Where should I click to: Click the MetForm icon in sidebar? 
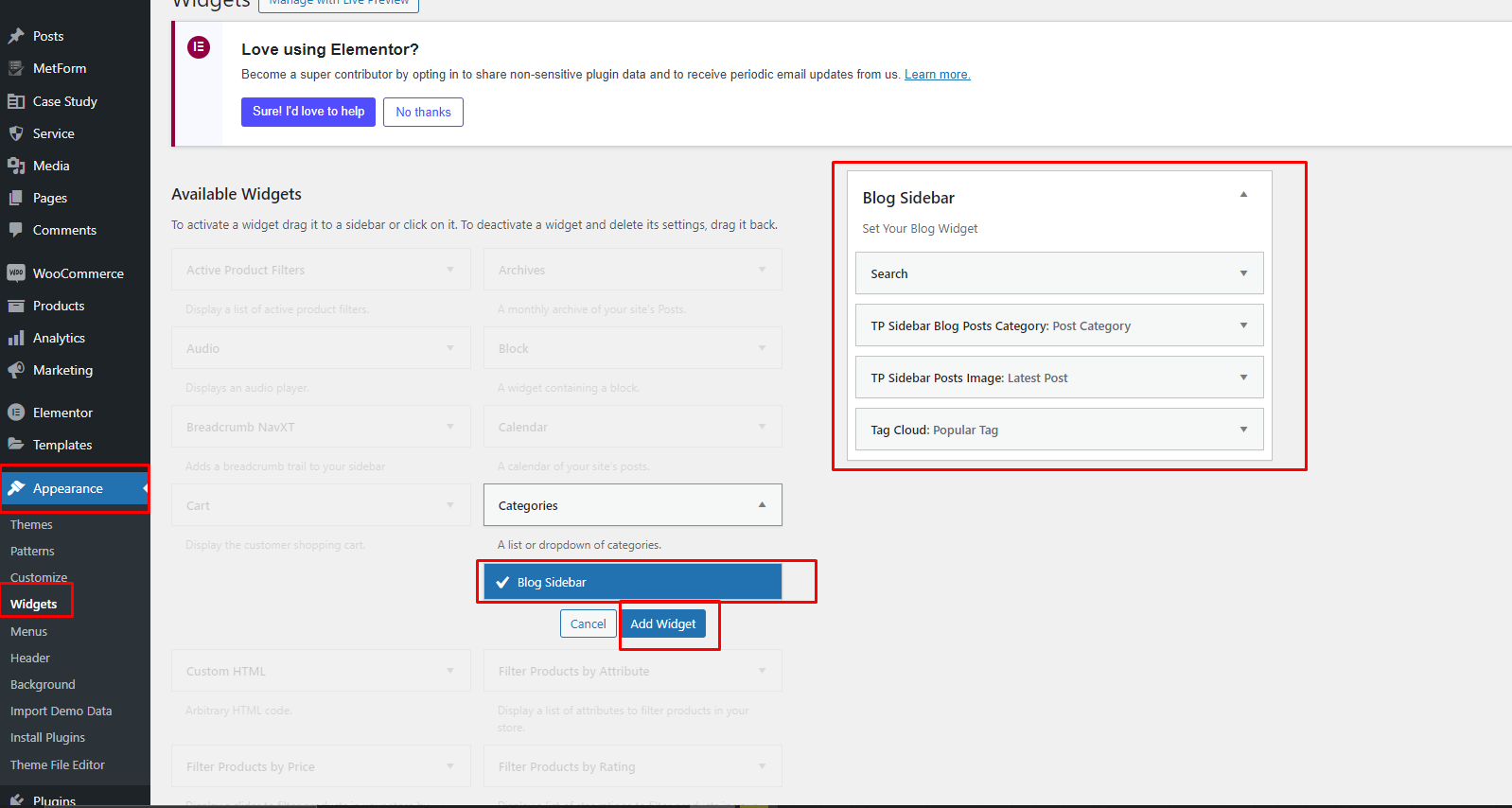click(16, 68)
